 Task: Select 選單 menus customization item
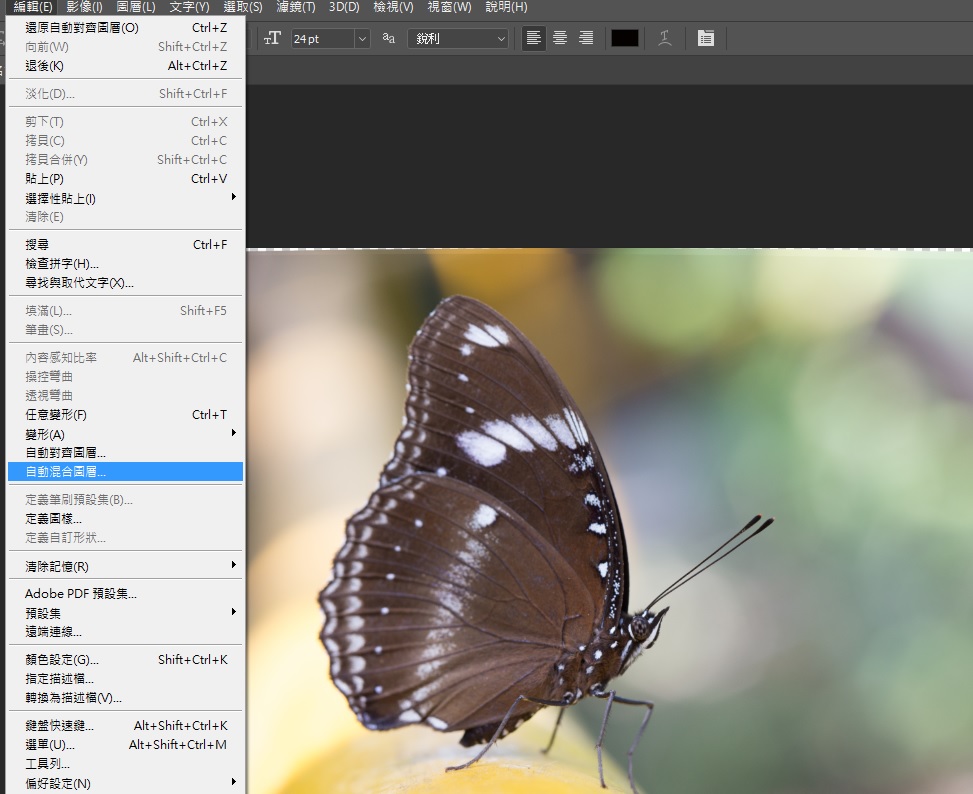click(x=125, y=744)
